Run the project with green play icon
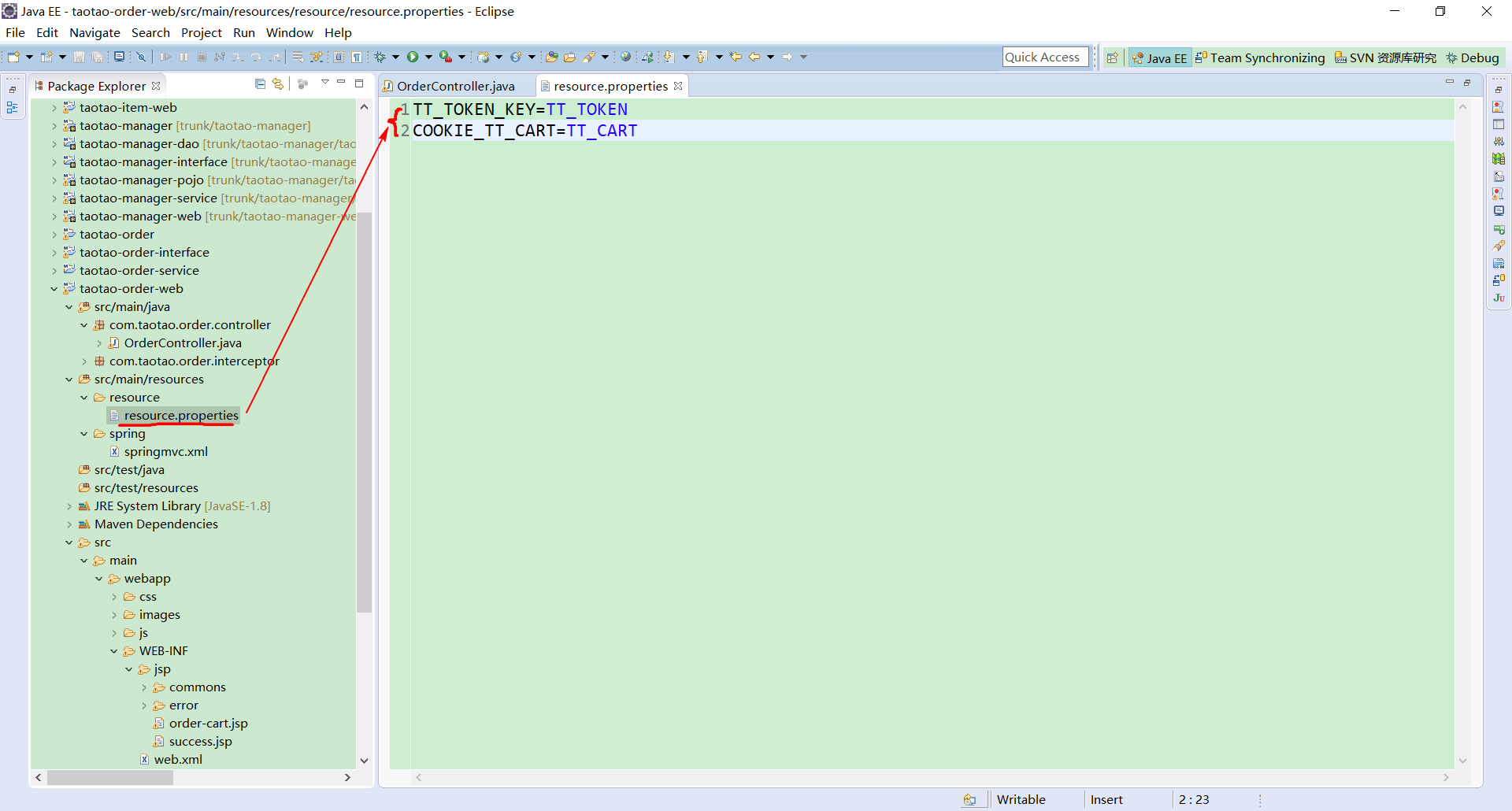1512x811 pixels. pyautogui.click(x=412, y=57)
